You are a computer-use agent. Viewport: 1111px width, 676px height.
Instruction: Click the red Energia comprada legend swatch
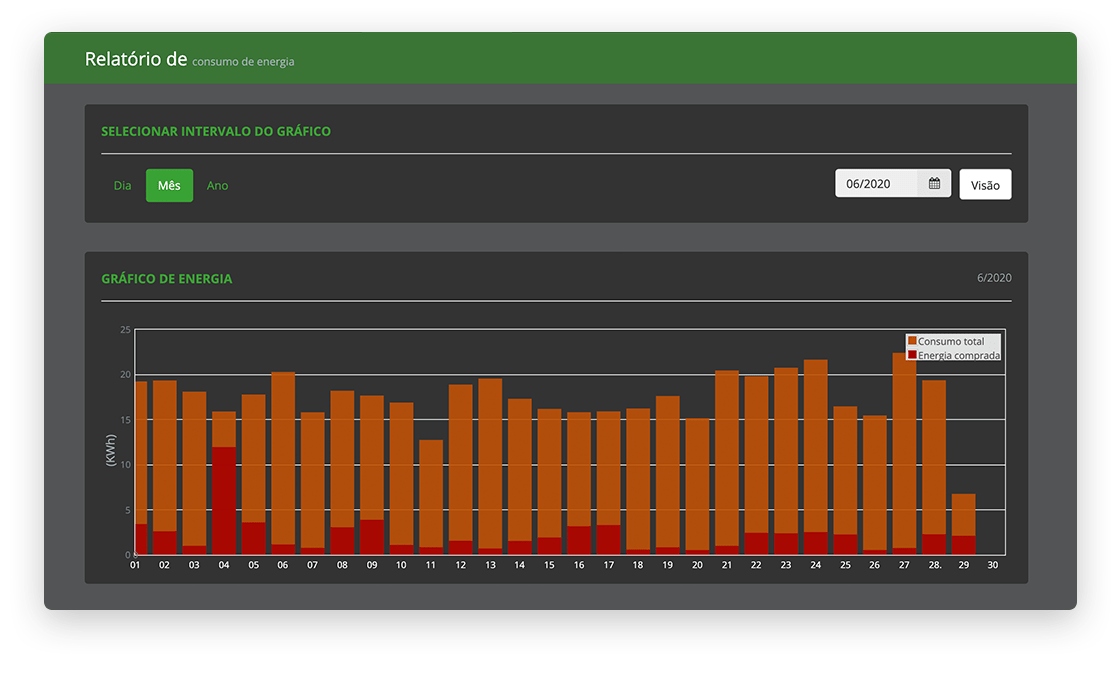912,355
